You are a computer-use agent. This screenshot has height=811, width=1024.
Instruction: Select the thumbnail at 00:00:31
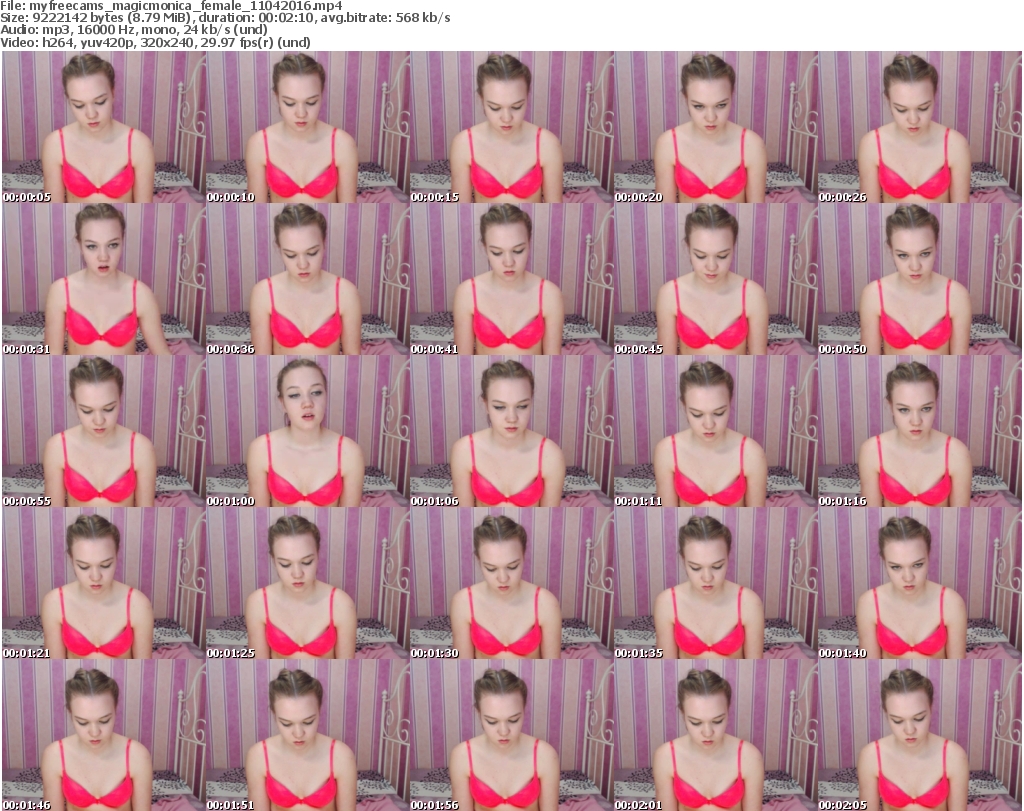(x=103, y=279)
